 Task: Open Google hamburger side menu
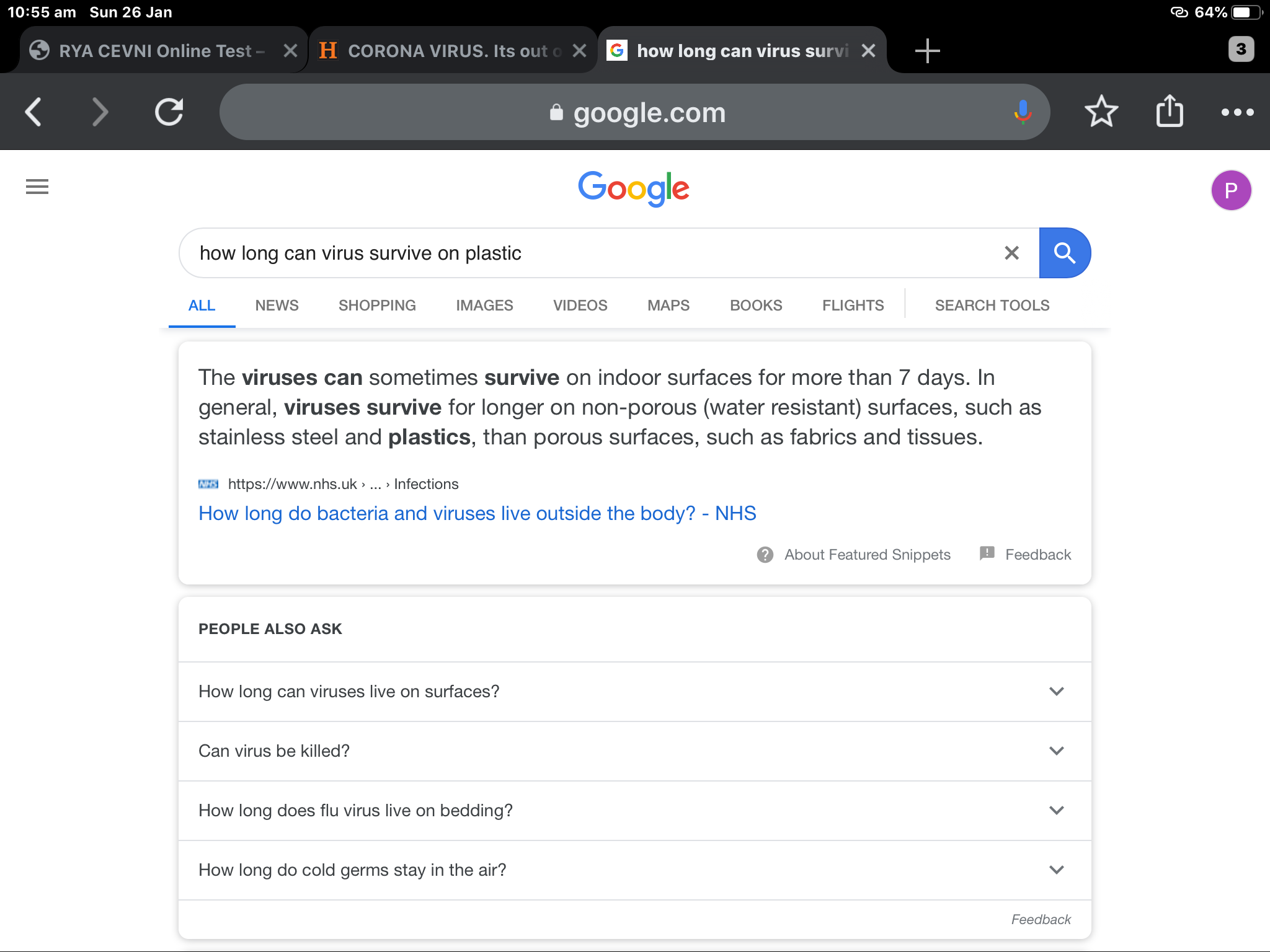tap(37, 187)
